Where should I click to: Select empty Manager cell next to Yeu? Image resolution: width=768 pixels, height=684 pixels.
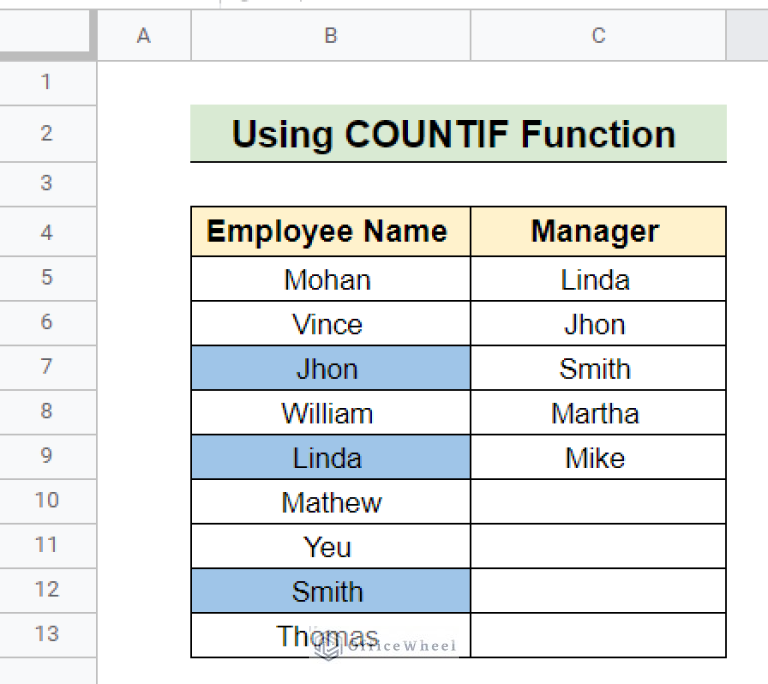[x=598, y=546]
